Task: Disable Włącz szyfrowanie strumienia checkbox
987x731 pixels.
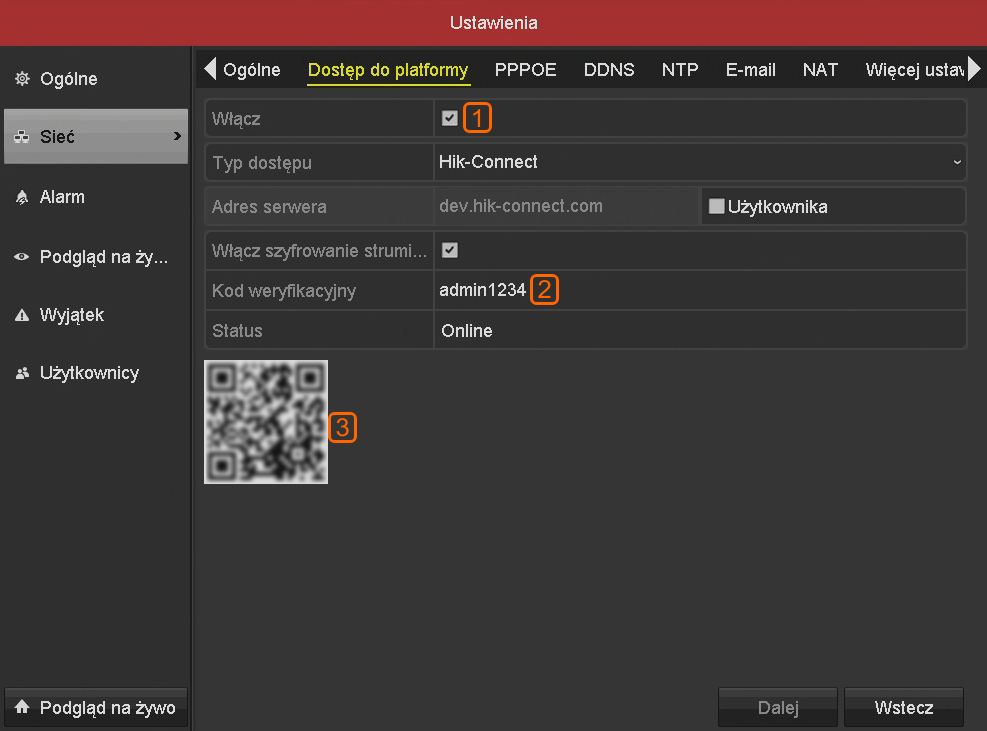Action: pyautogui.click(x=449, y=250)
